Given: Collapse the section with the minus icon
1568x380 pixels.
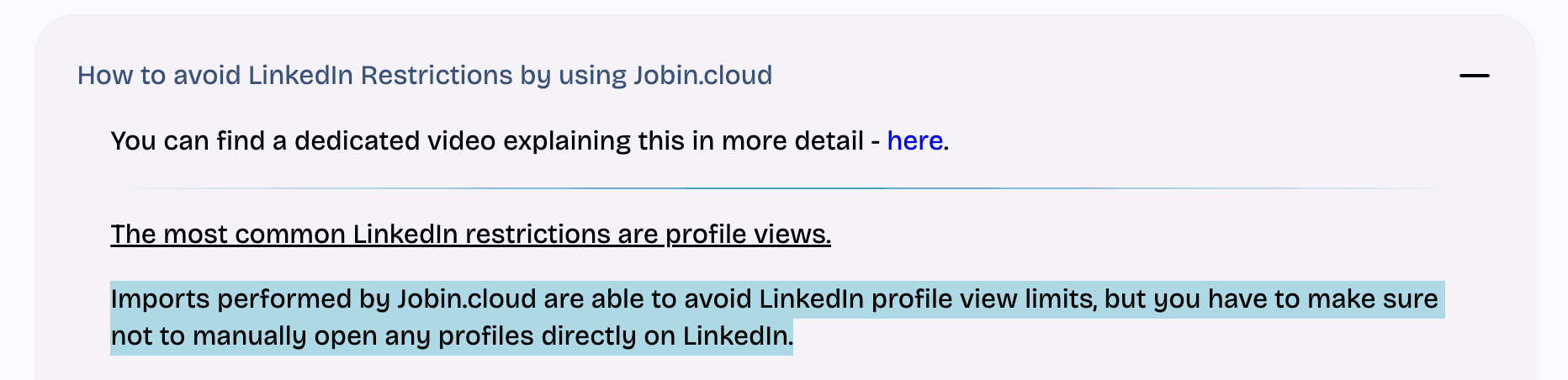Looking at the screenshot, I should tap(1474, 76).
